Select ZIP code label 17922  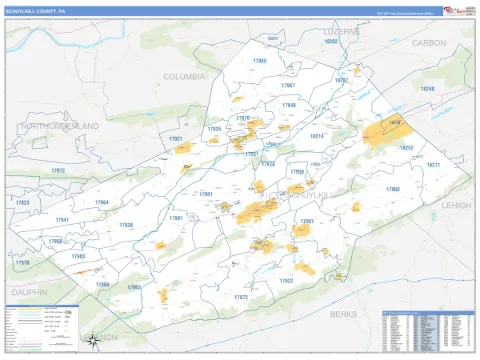point(286,281)
